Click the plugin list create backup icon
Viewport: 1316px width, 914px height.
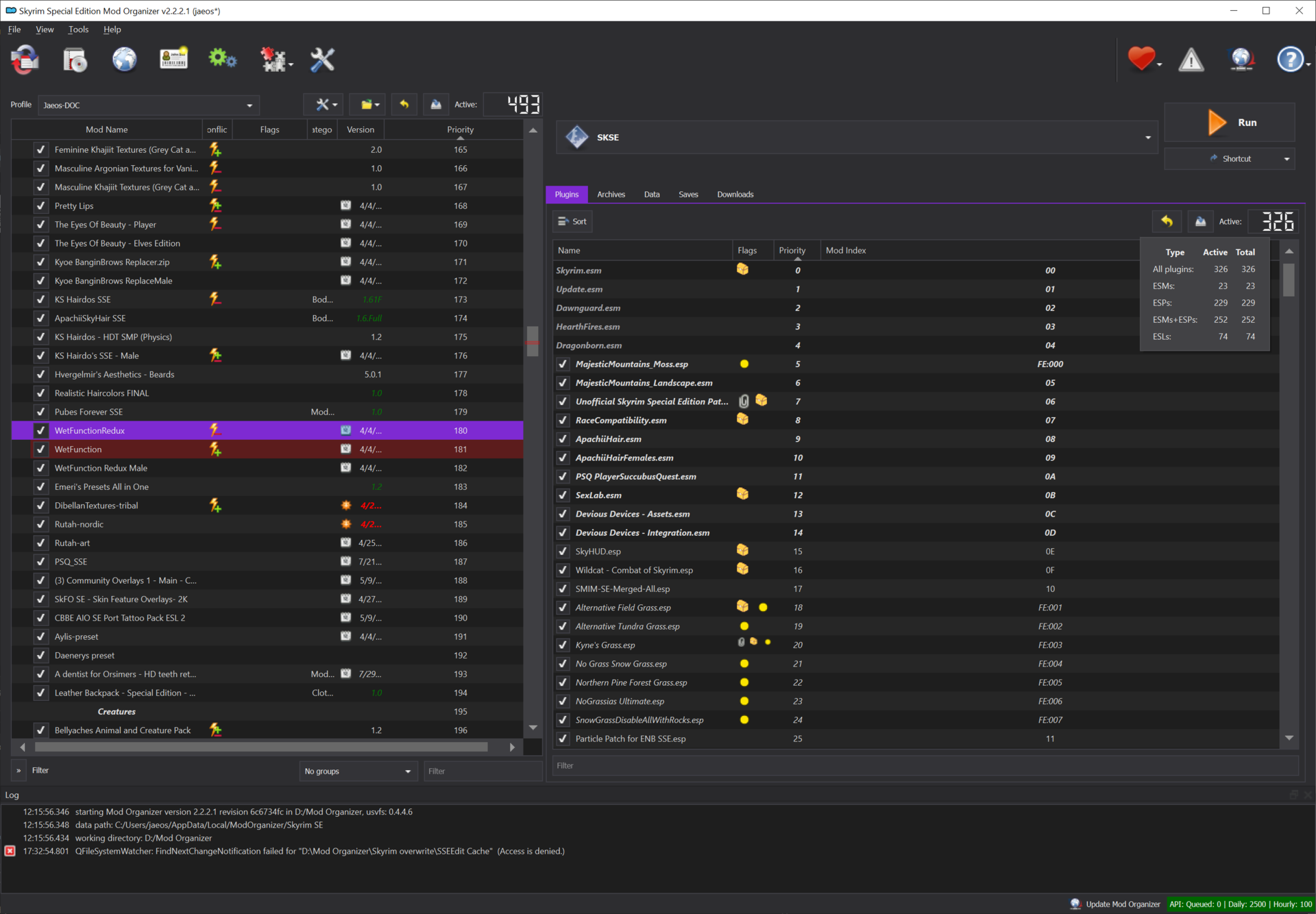pyautogui.click(x=1200, y=221)
